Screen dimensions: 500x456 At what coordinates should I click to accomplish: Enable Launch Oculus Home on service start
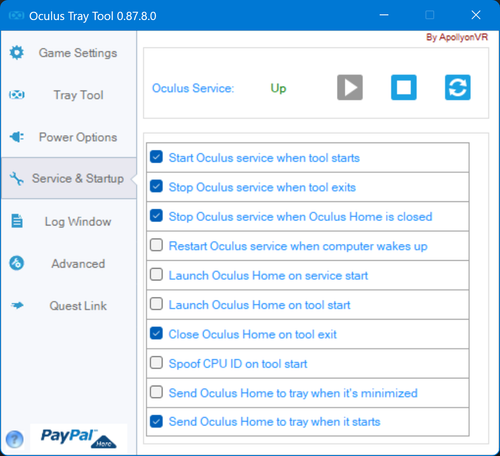pyautogui.click(x=156, y=275)
